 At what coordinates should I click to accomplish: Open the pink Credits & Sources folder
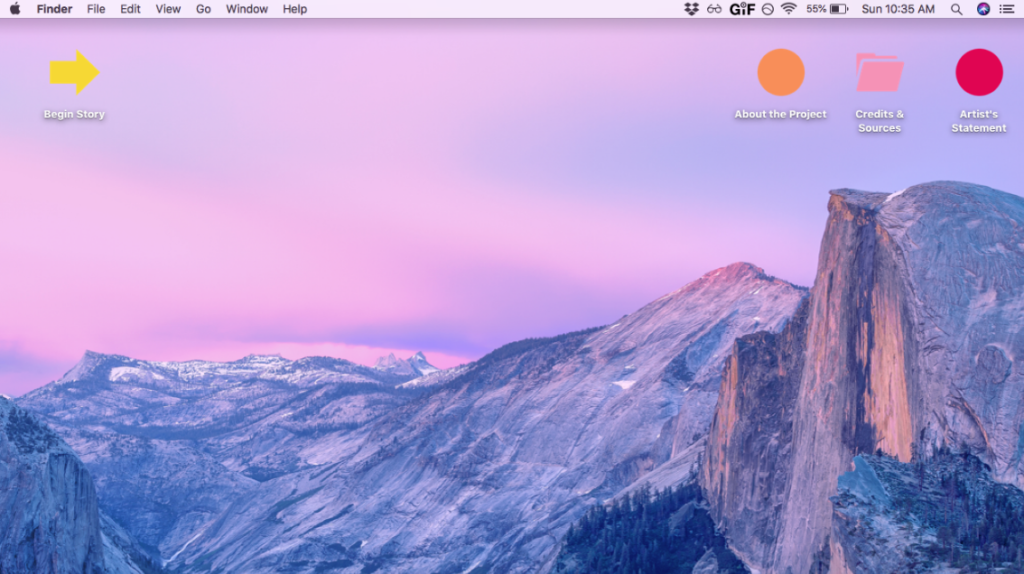click(x=880, y=72)
